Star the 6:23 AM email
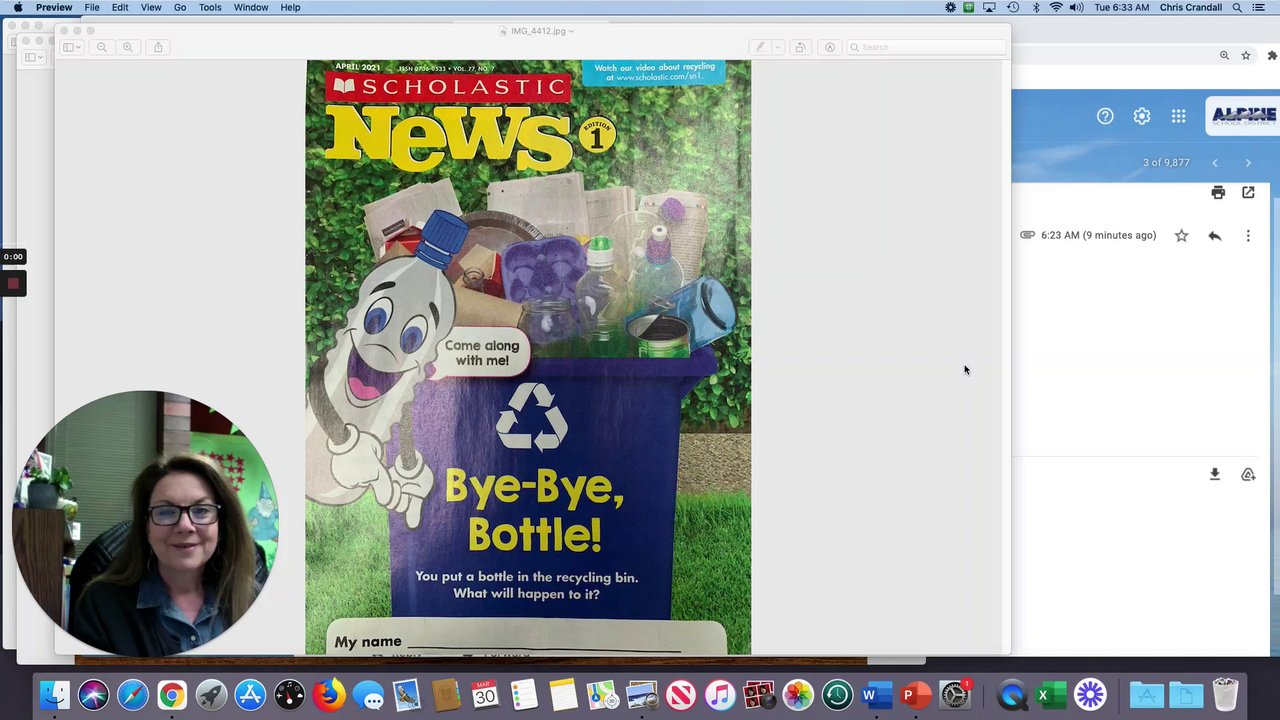This screenshot has height=720, width=1280. [1181, 236]
